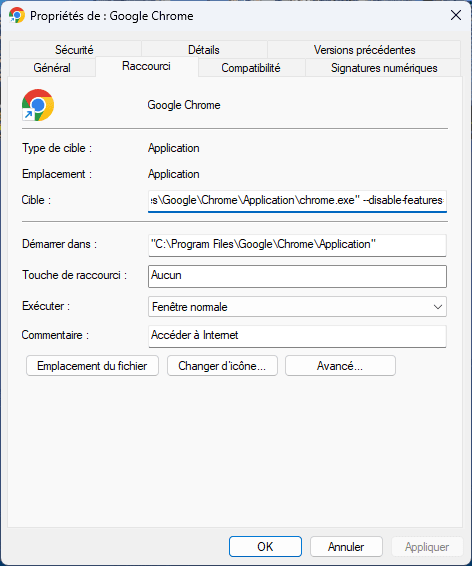Click into the Cible target field
Viewport: 472px width, 566px height.
click(297, 201)
